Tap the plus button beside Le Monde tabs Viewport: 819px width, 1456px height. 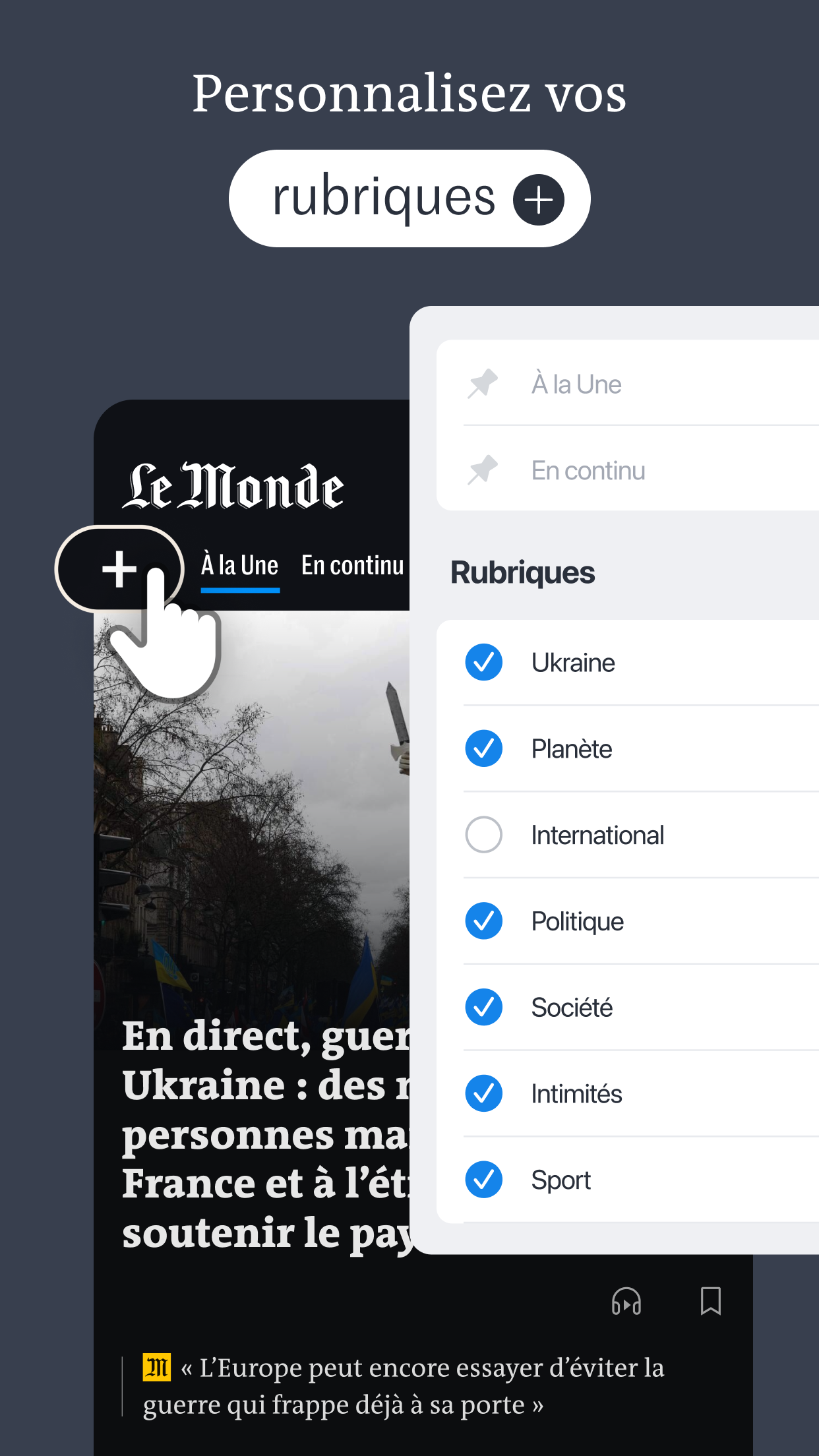coord(119,568)
